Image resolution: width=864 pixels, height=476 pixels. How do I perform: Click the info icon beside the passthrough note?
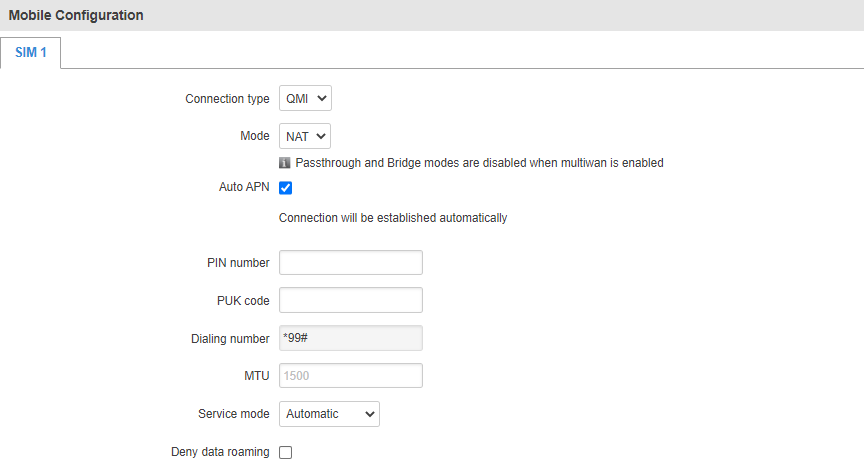pos(285,162)
